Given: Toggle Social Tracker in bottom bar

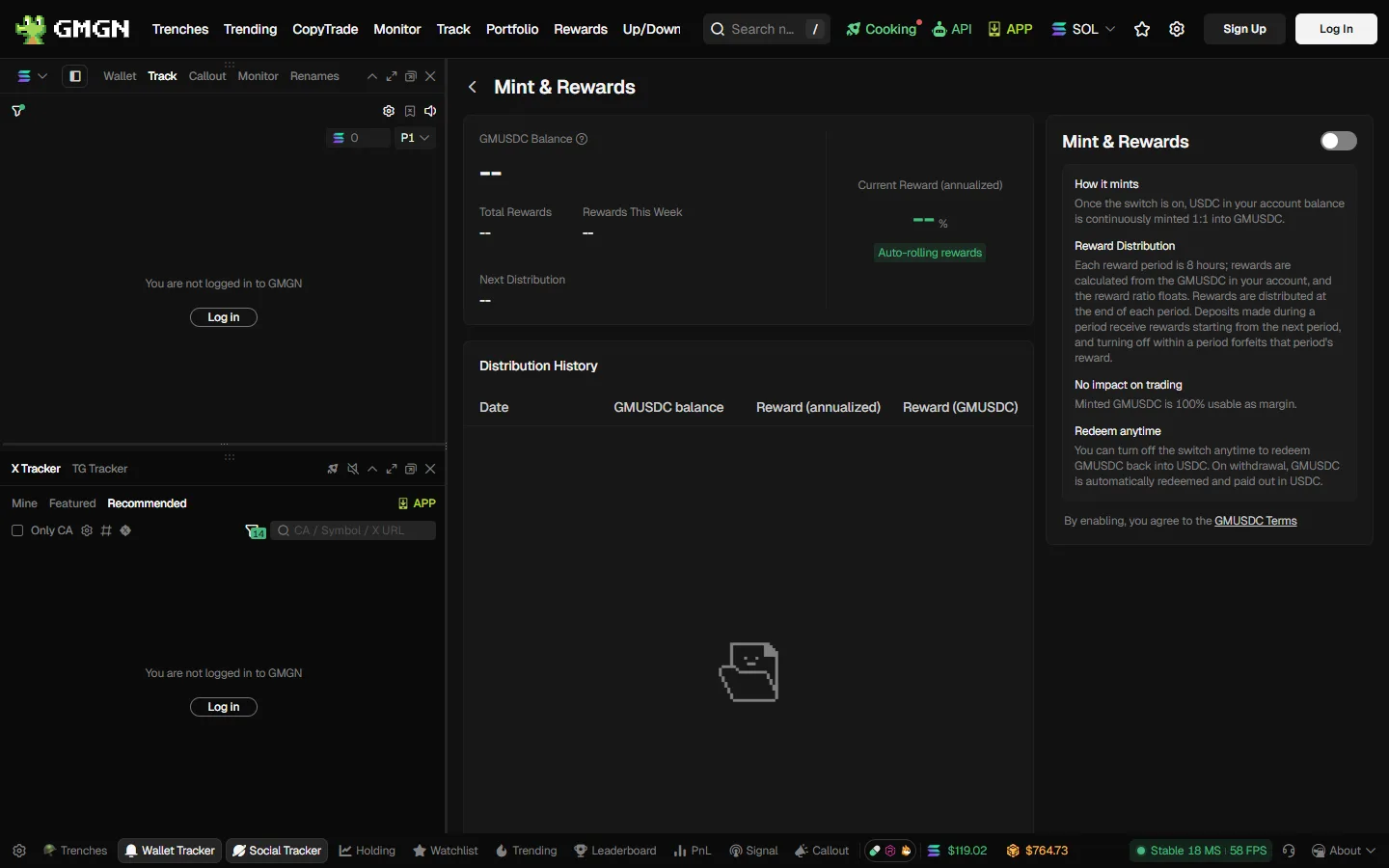Looking at the screenshot, I should point(277,851).
